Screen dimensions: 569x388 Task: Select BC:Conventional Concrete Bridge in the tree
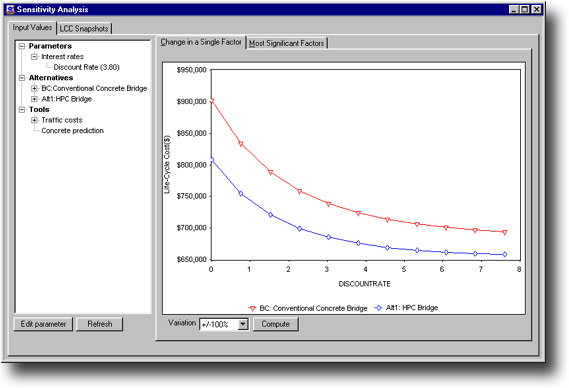coord(94,88)
